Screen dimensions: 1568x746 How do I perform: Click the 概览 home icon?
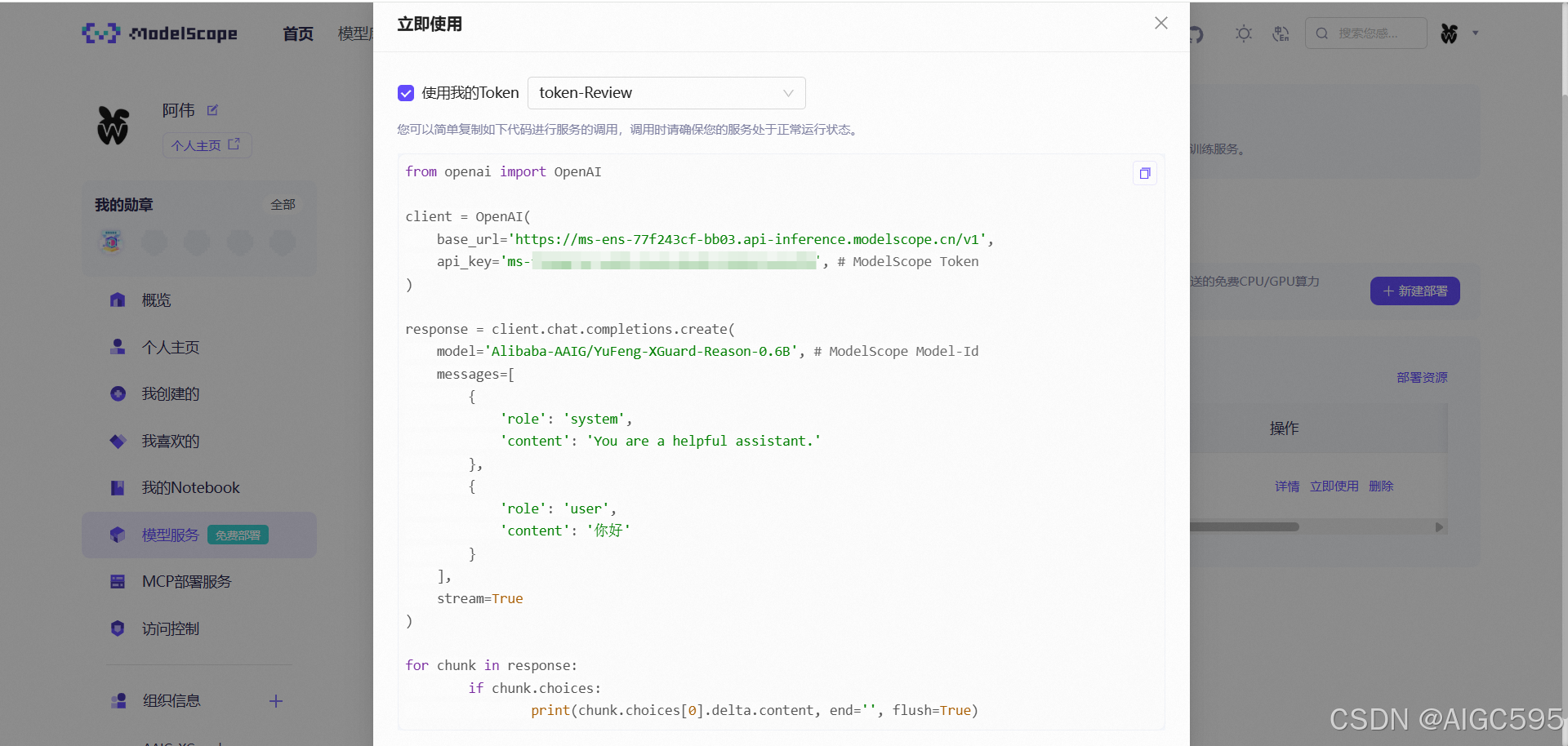coord(118,300)
